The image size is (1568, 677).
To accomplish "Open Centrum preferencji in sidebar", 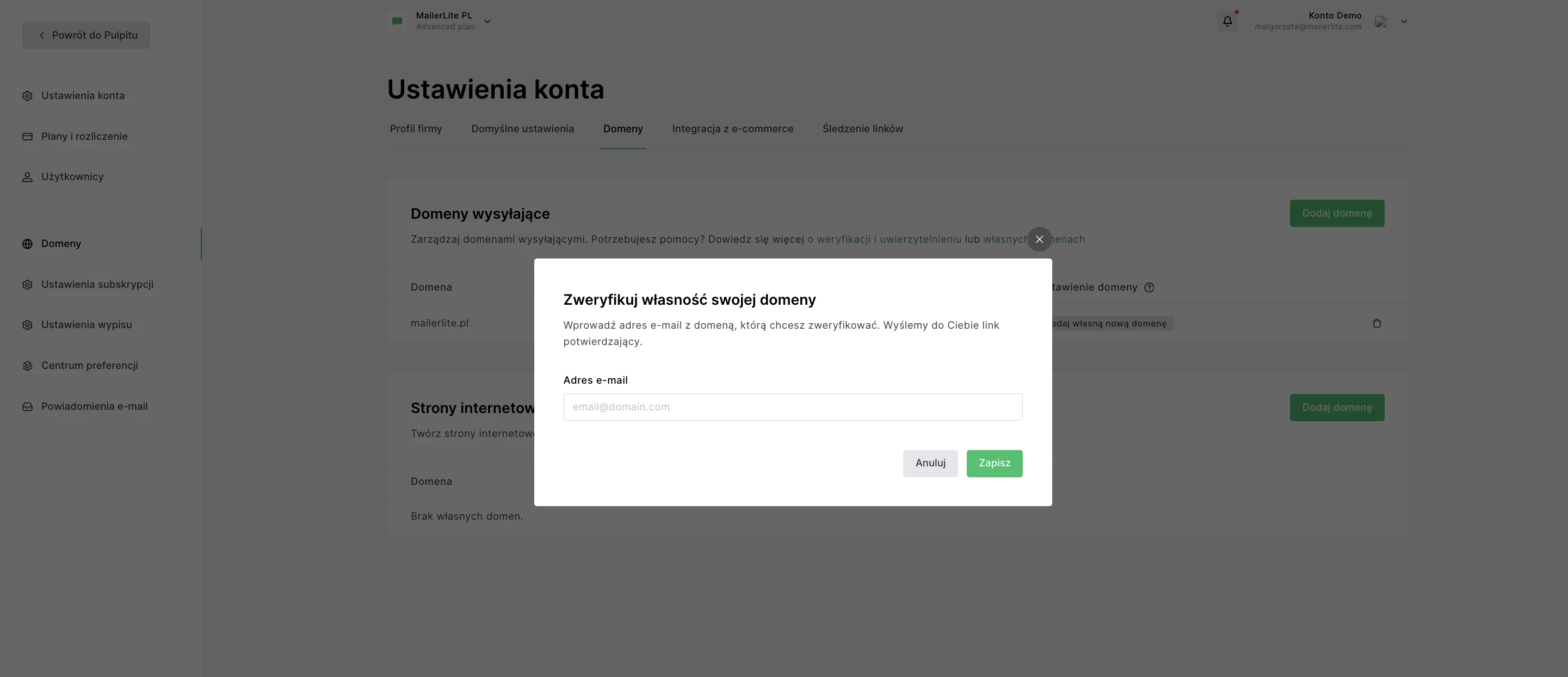I will click(89, 365).
